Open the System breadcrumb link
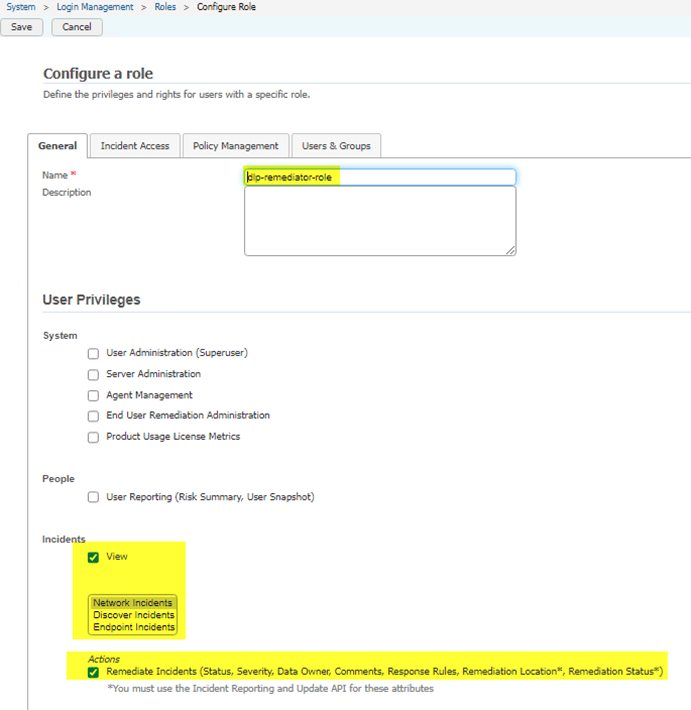Image resolution: width=691 pixels, height=710 pixels. tap(21, 7)
